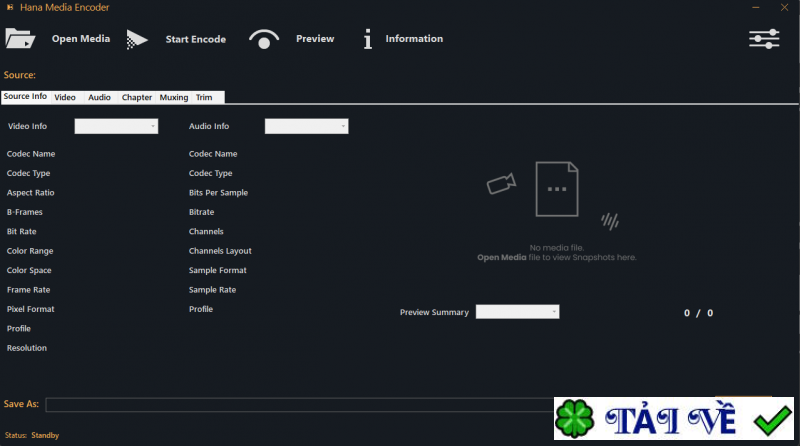Expand the Preview Summary dropdown
800x446 pixels.
point(517,312)
